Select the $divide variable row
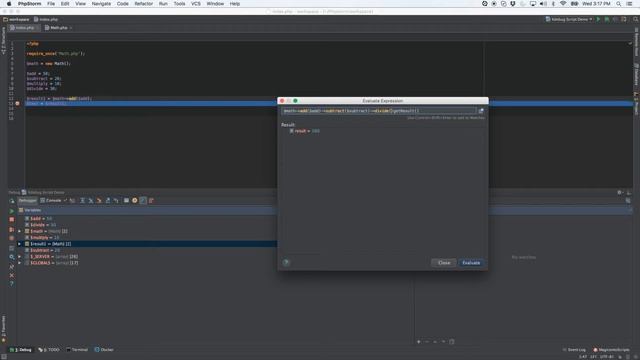The height and width of the screenshot is (360, 640). click(x=40, y=225)
